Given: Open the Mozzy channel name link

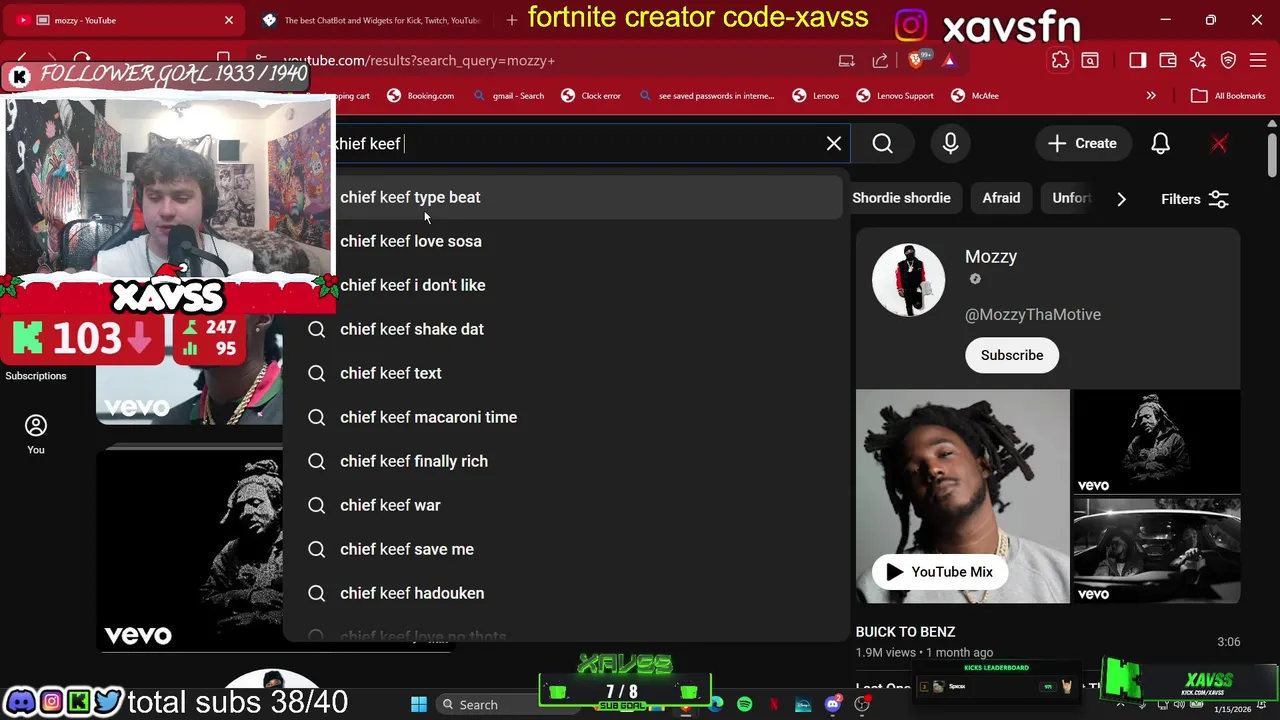Looking at the screenshot, I should 991,257.
